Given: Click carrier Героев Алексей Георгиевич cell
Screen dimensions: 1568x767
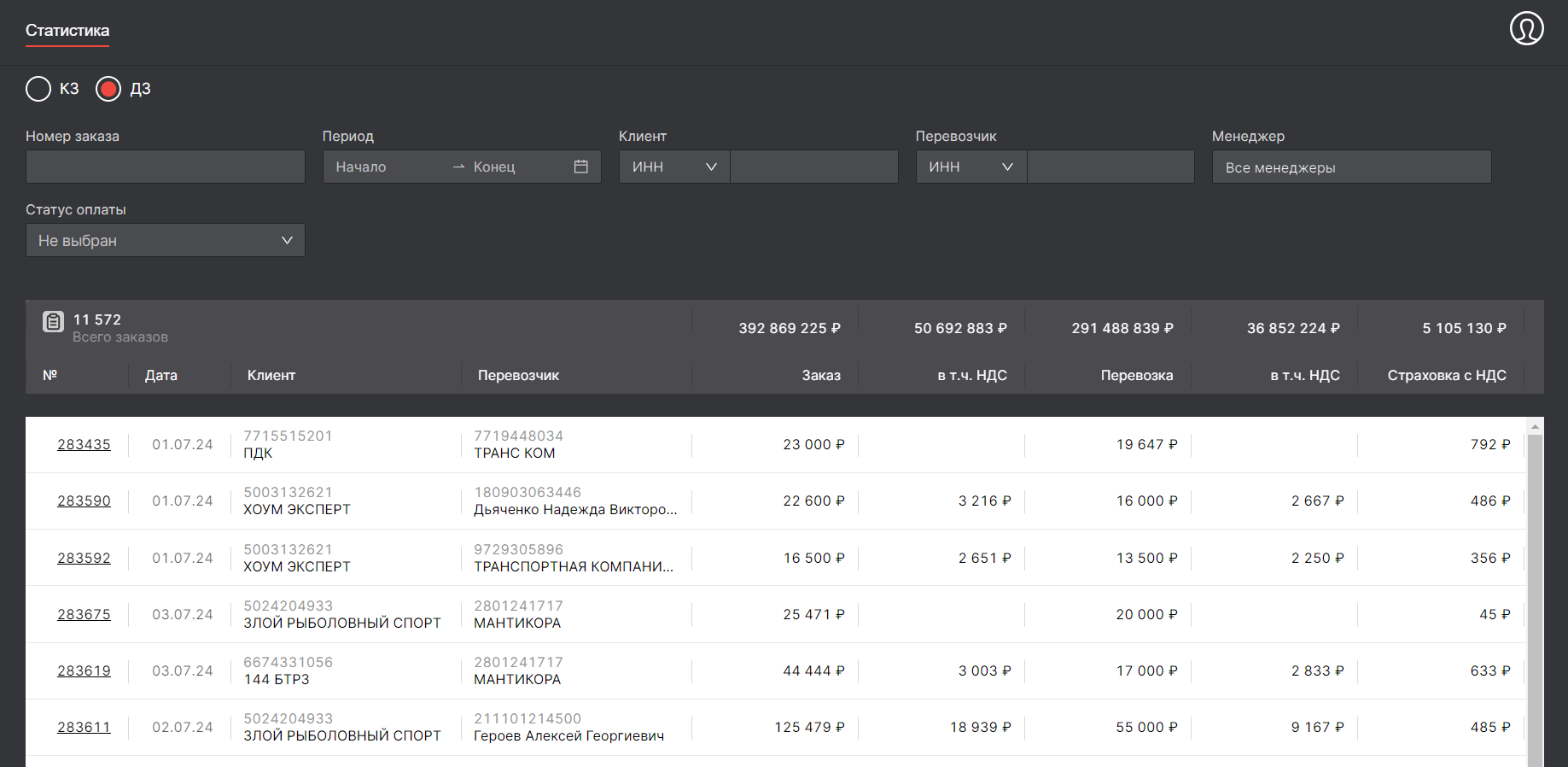Looking at the screenshot, I should click(x=568, y=735).
